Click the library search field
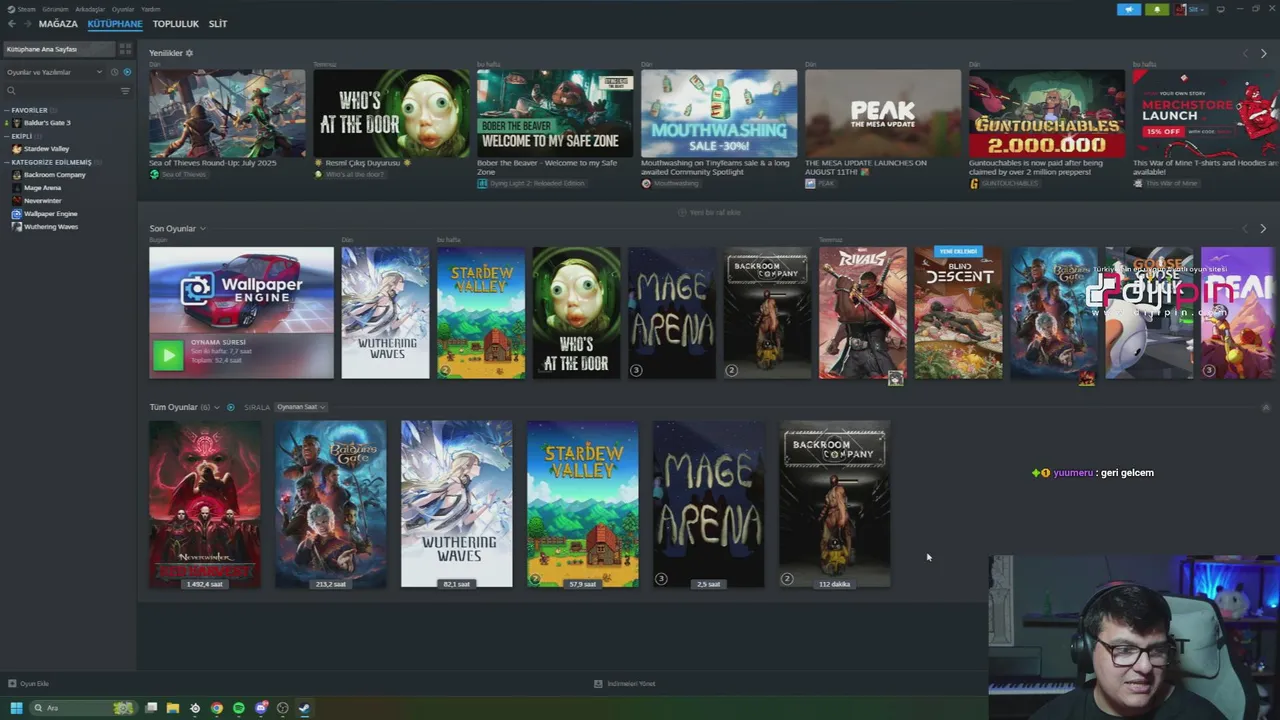This screenshot has width=1280, height=720. (60, 91)
